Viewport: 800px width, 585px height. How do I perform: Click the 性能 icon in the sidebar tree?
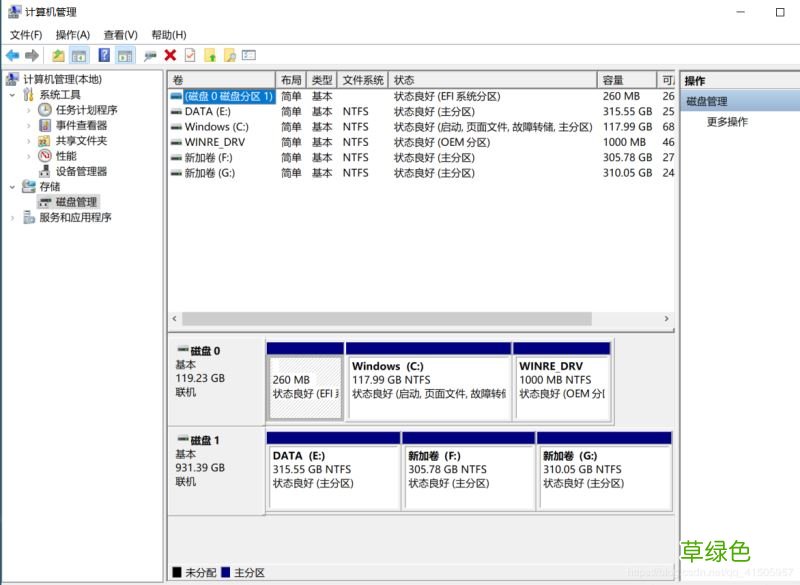pos(47,154)
